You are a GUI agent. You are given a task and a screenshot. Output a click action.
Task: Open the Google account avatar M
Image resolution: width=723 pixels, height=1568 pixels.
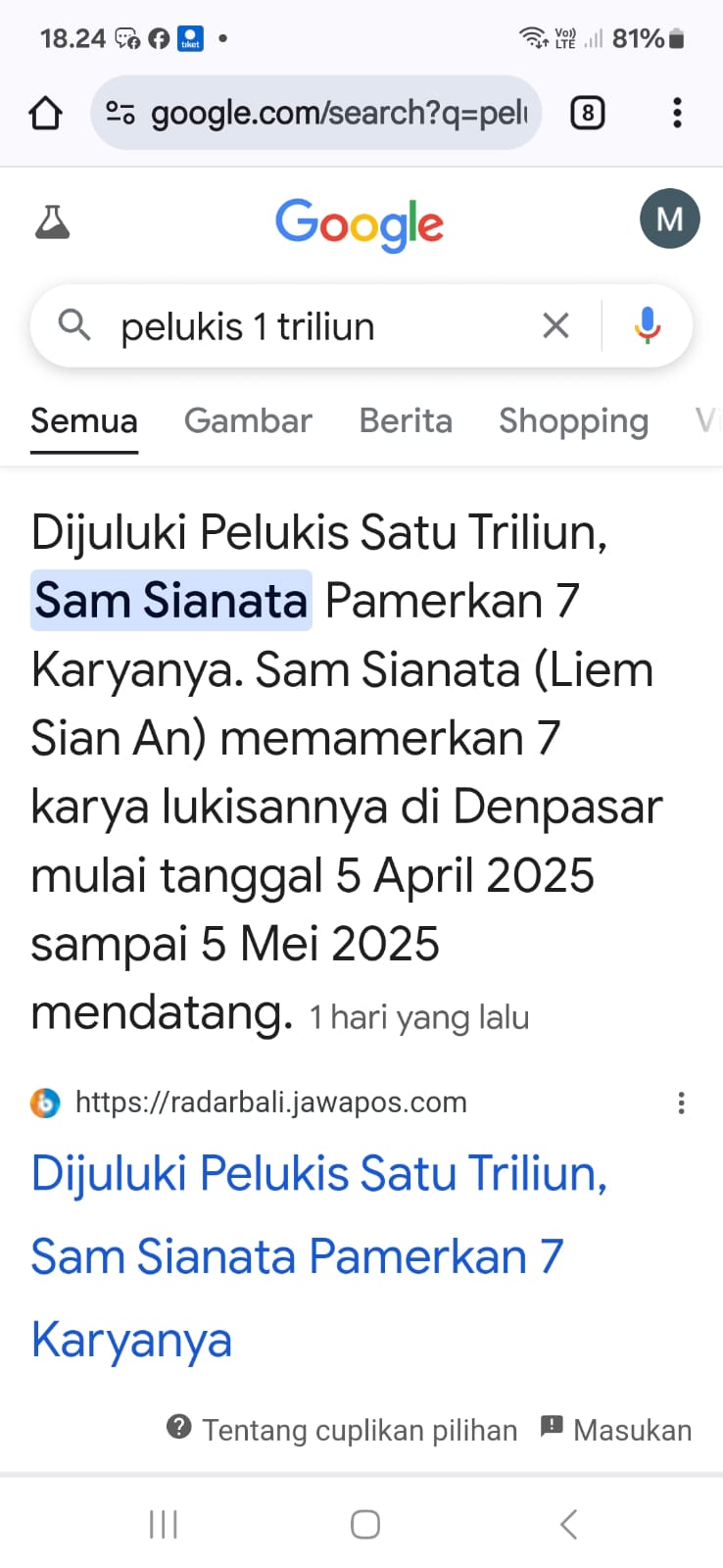(x=669, y=219)
